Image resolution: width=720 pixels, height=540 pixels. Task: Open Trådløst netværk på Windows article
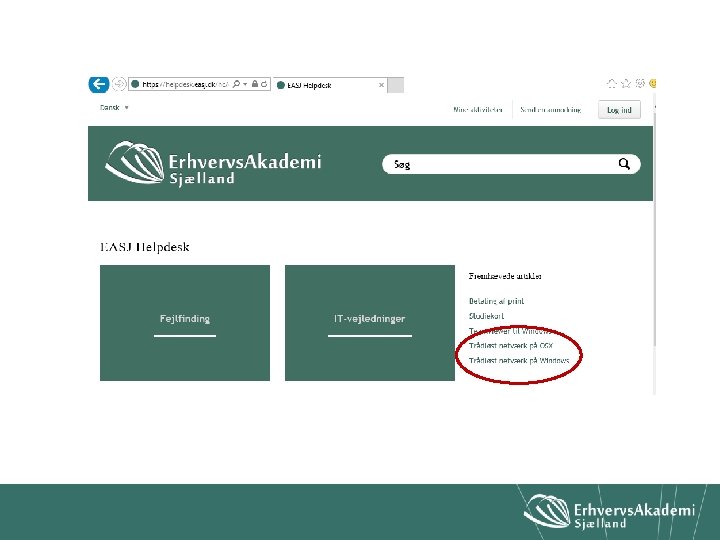point(519,360)
